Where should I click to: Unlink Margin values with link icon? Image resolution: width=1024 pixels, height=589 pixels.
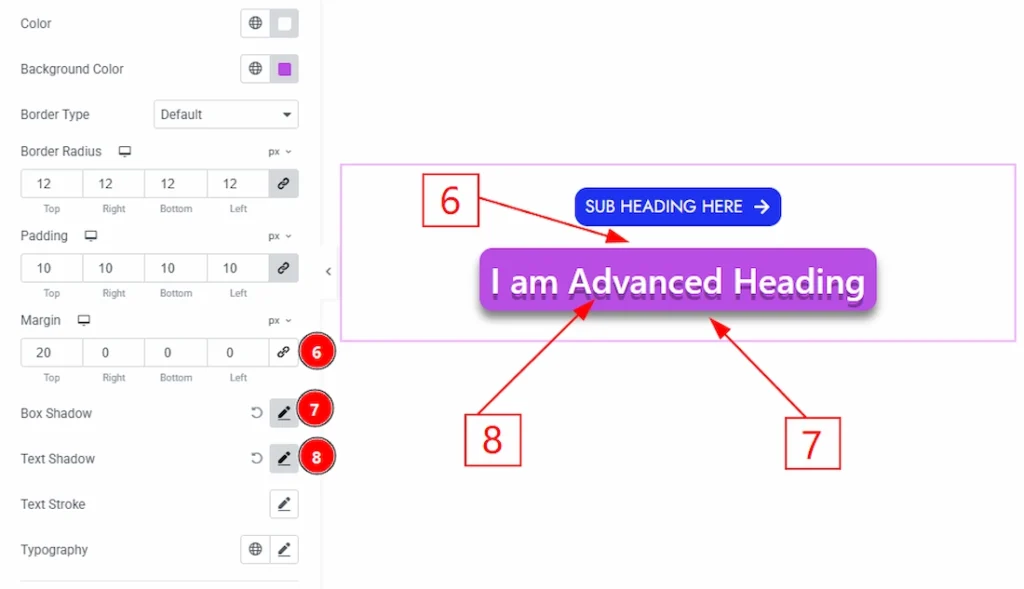pos(283,353)
